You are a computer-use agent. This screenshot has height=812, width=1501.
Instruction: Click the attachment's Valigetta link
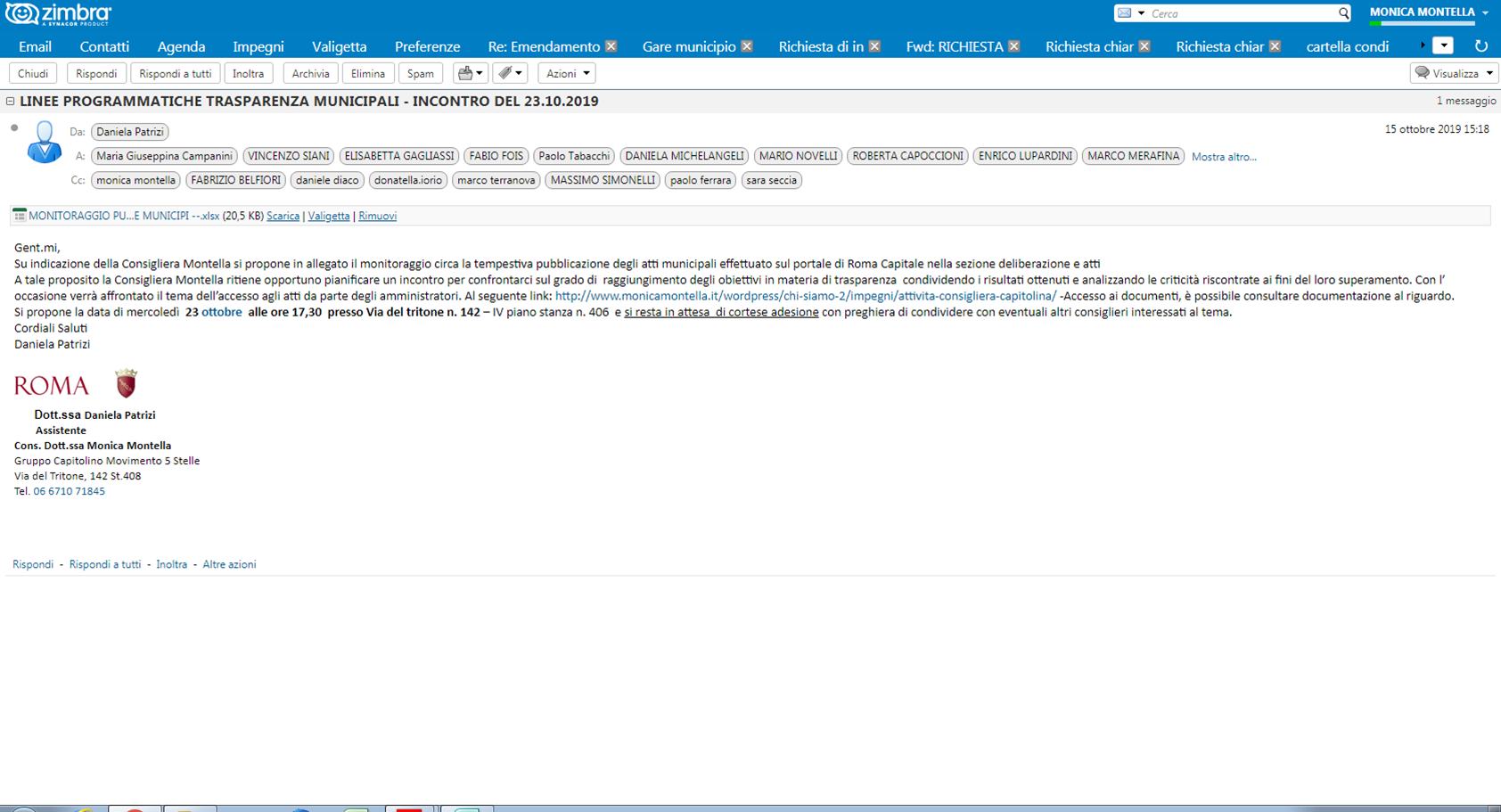click(329, 216)
